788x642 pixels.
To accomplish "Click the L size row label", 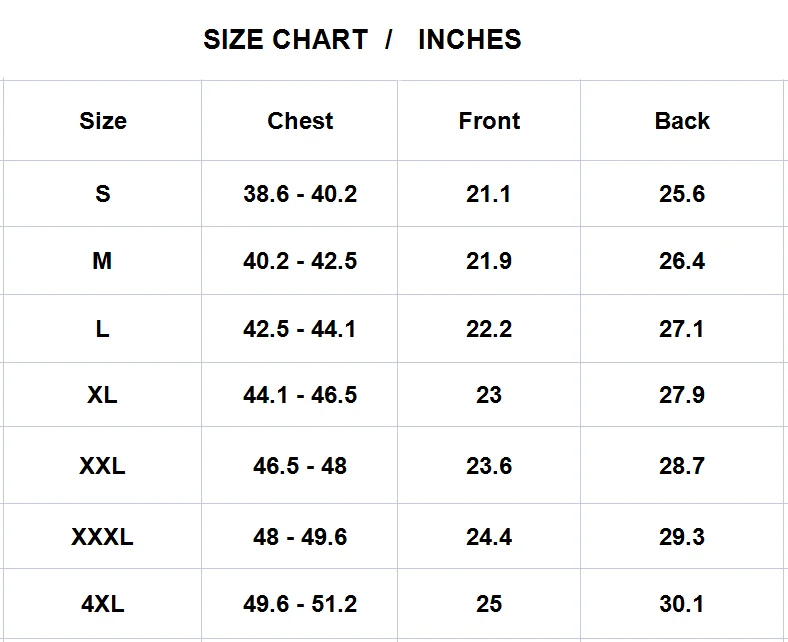I will pyautogui.click(x=102, y=329).
